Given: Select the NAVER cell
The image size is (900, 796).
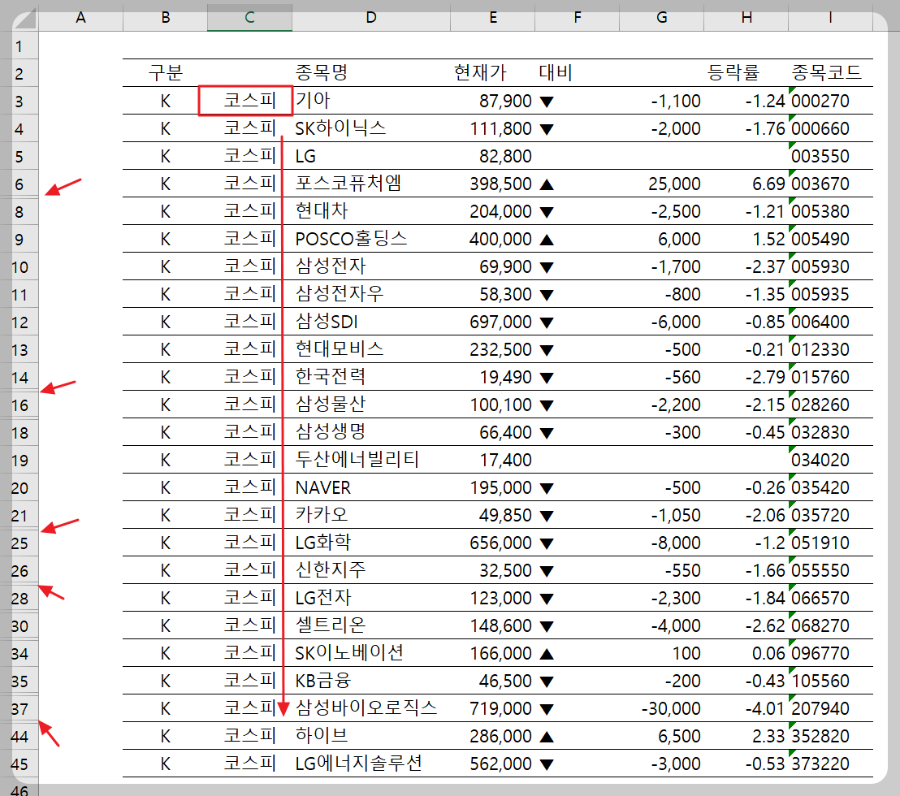Looking at the screenshot, I should click(x=371, y=487).
